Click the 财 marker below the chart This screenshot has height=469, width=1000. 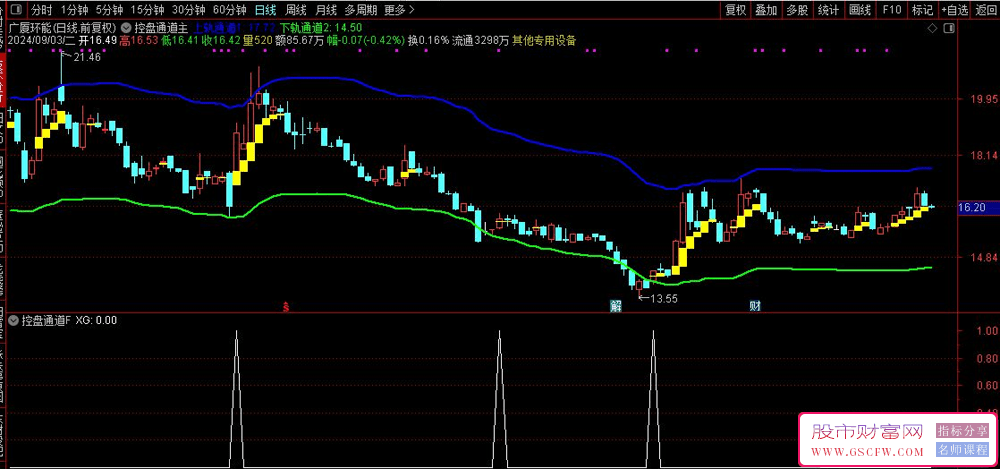[x=754, y=306]
